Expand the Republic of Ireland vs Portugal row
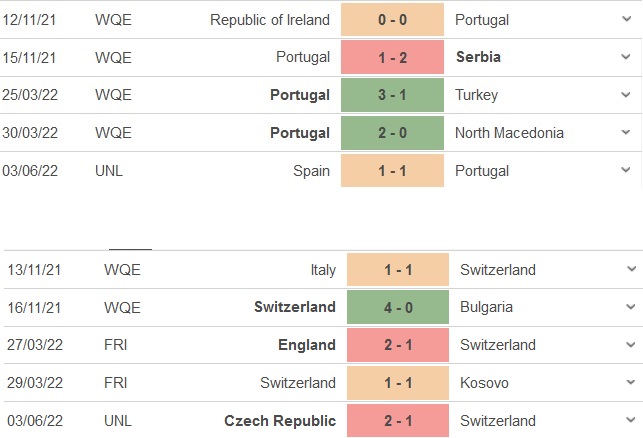Viewport: 643px width, 438px height. point(625,20)
